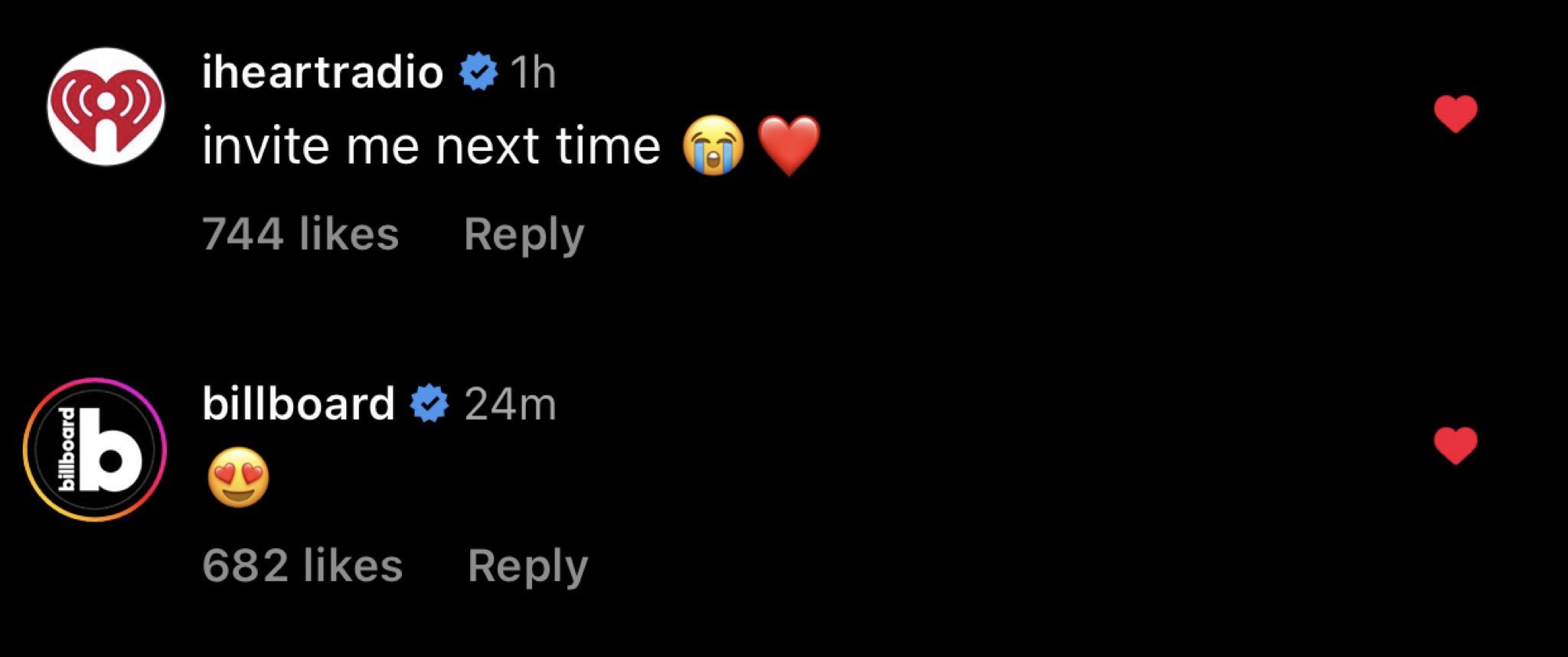1568x657 pixels.
Task: Unlike the iheartradio comment with the heart
Action: pyautogui.click(x=1455, y=115)
